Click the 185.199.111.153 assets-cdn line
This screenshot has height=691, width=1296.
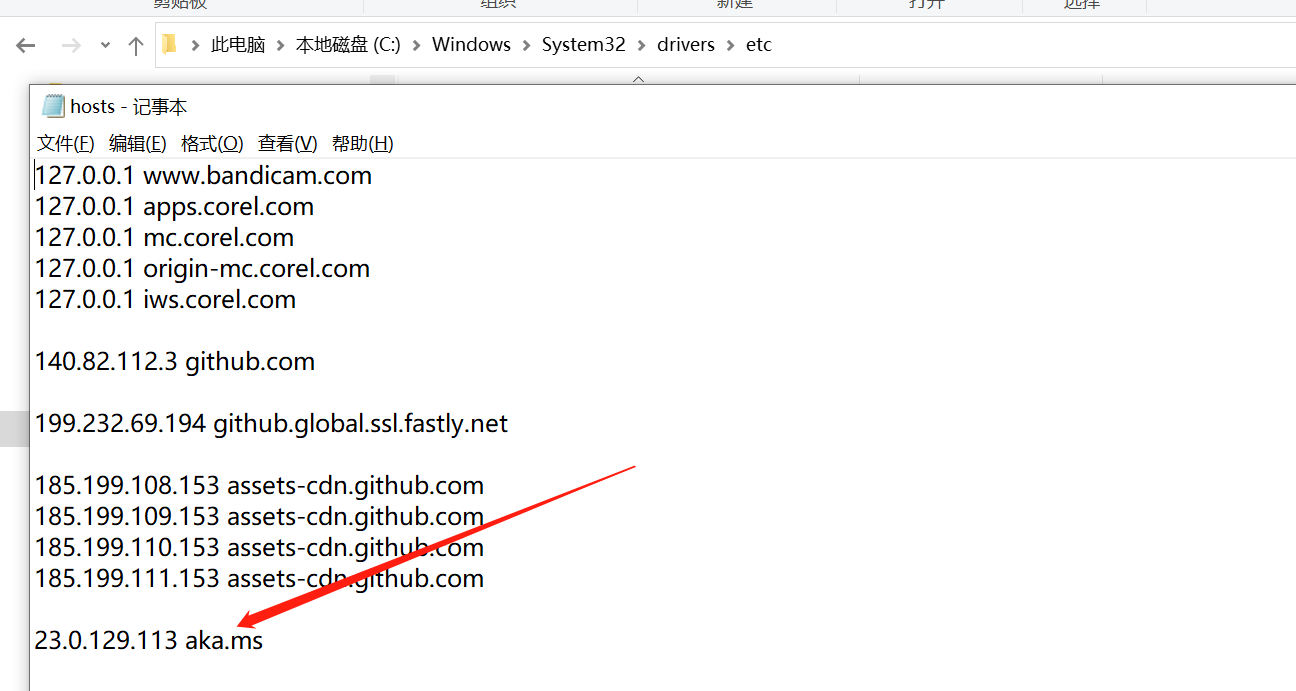click(x=259, y=579)
